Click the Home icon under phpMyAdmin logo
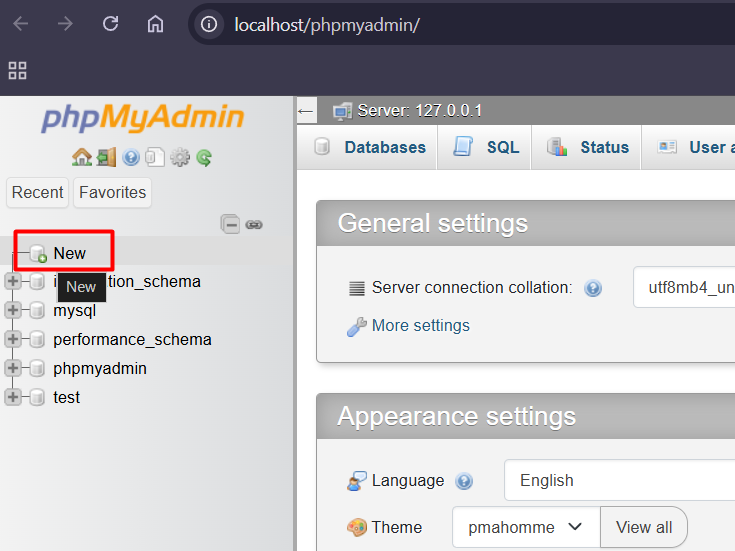The height and width of the screenshot is (551, 735). tap(82, 157)
